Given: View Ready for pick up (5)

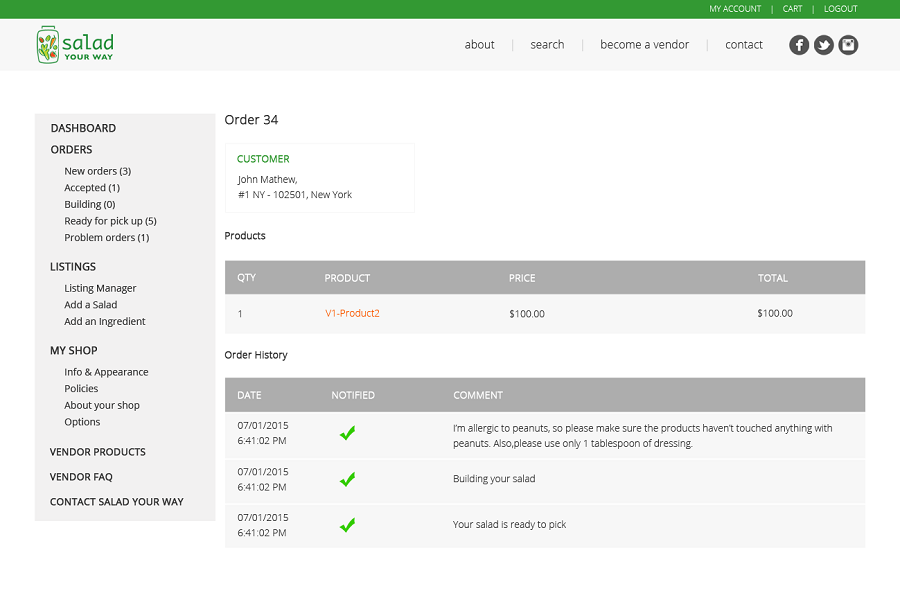Looking at the screenshot, I should (x=110, y=221).
